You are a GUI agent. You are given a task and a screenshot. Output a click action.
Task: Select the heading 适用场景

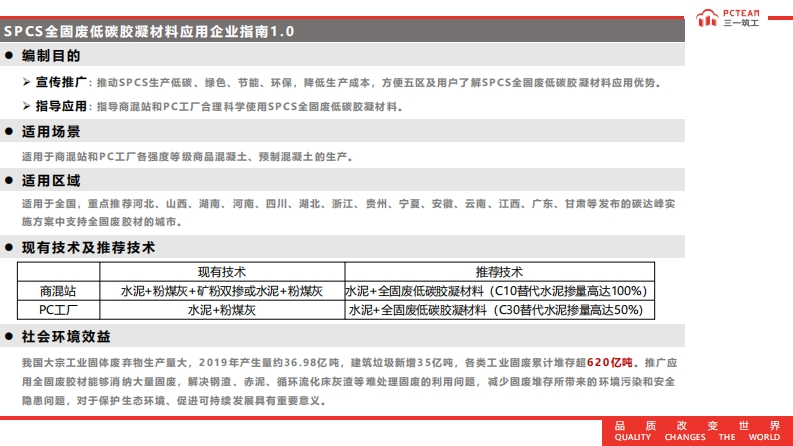pos(51,131)
